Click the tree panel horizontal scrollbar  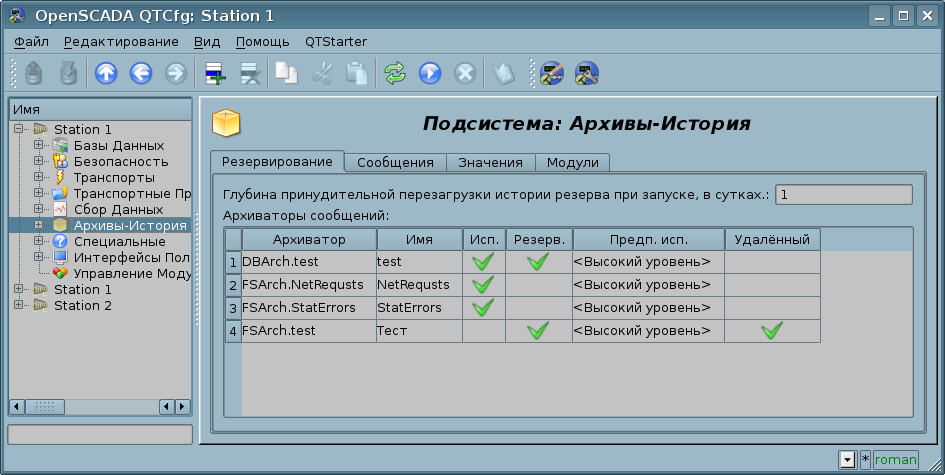pos(100,407)
